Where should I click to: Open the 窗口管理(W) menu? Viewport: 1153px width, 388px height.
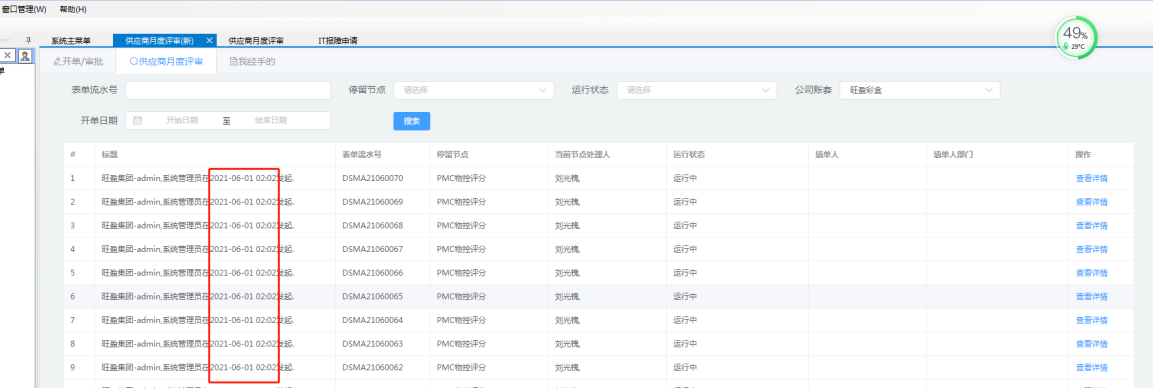24,9
